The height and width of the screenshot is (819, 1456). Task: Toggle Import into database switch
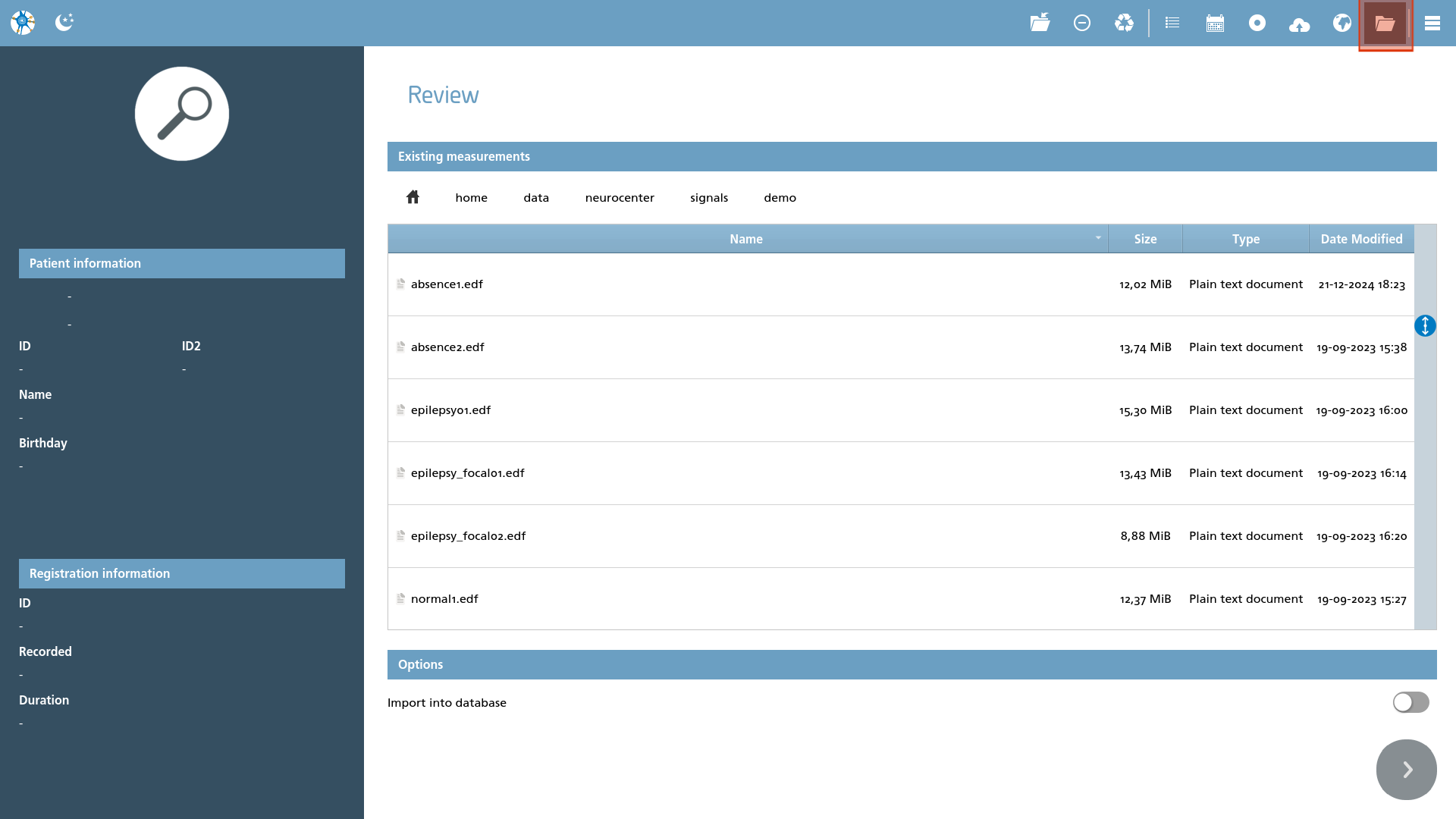pos(1410,702)
